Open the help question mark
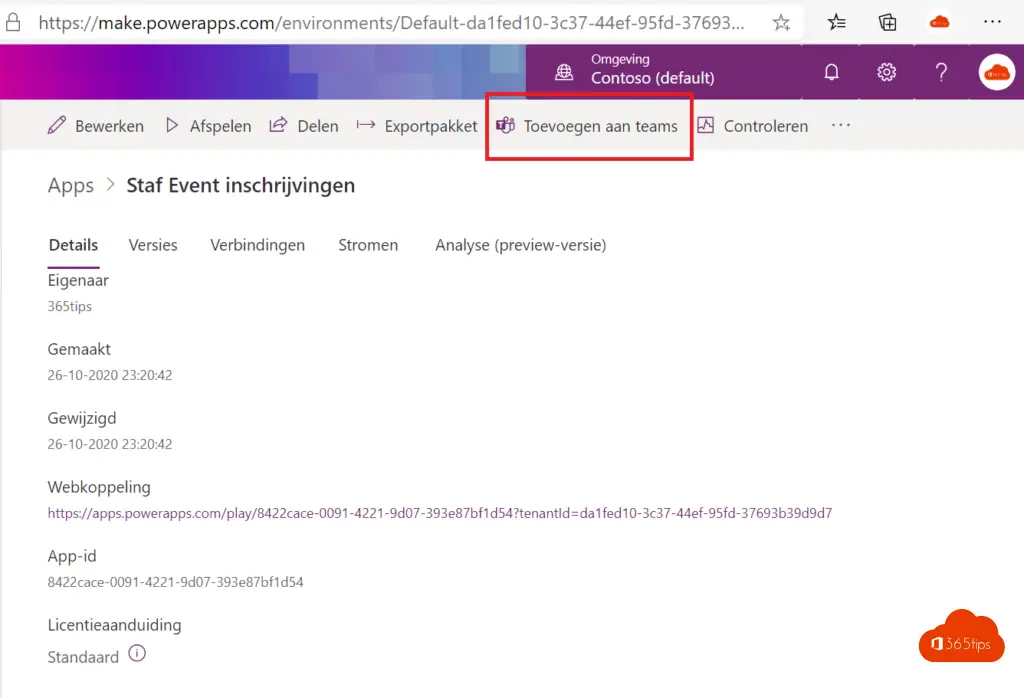 (x=941, y=72)
